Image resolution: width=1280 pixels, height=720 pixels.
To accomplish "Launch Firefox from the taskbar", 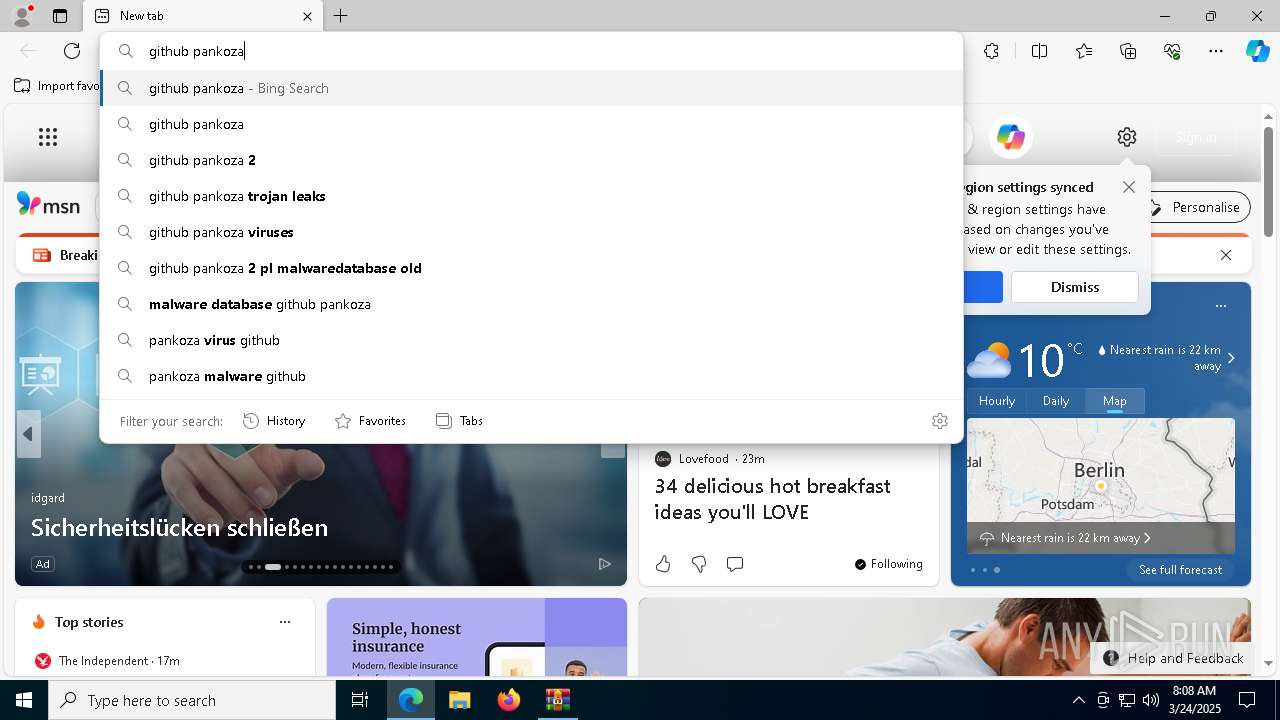I will tap(509, 700).
